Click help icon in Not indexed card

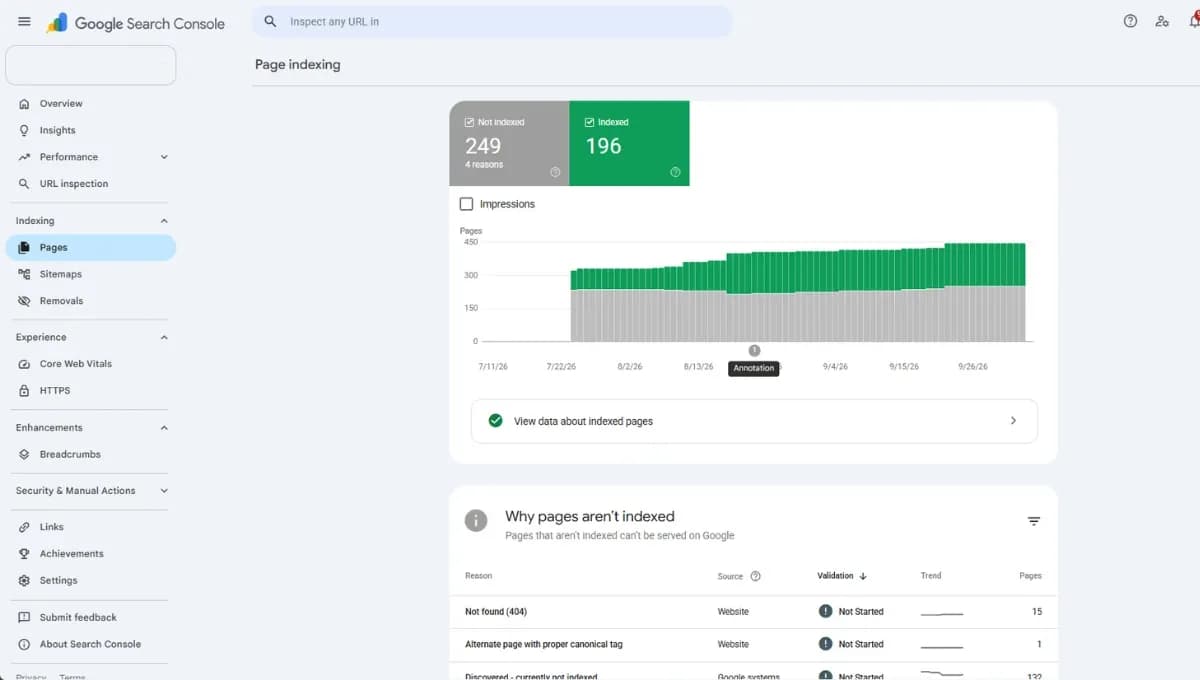(555, 172)
